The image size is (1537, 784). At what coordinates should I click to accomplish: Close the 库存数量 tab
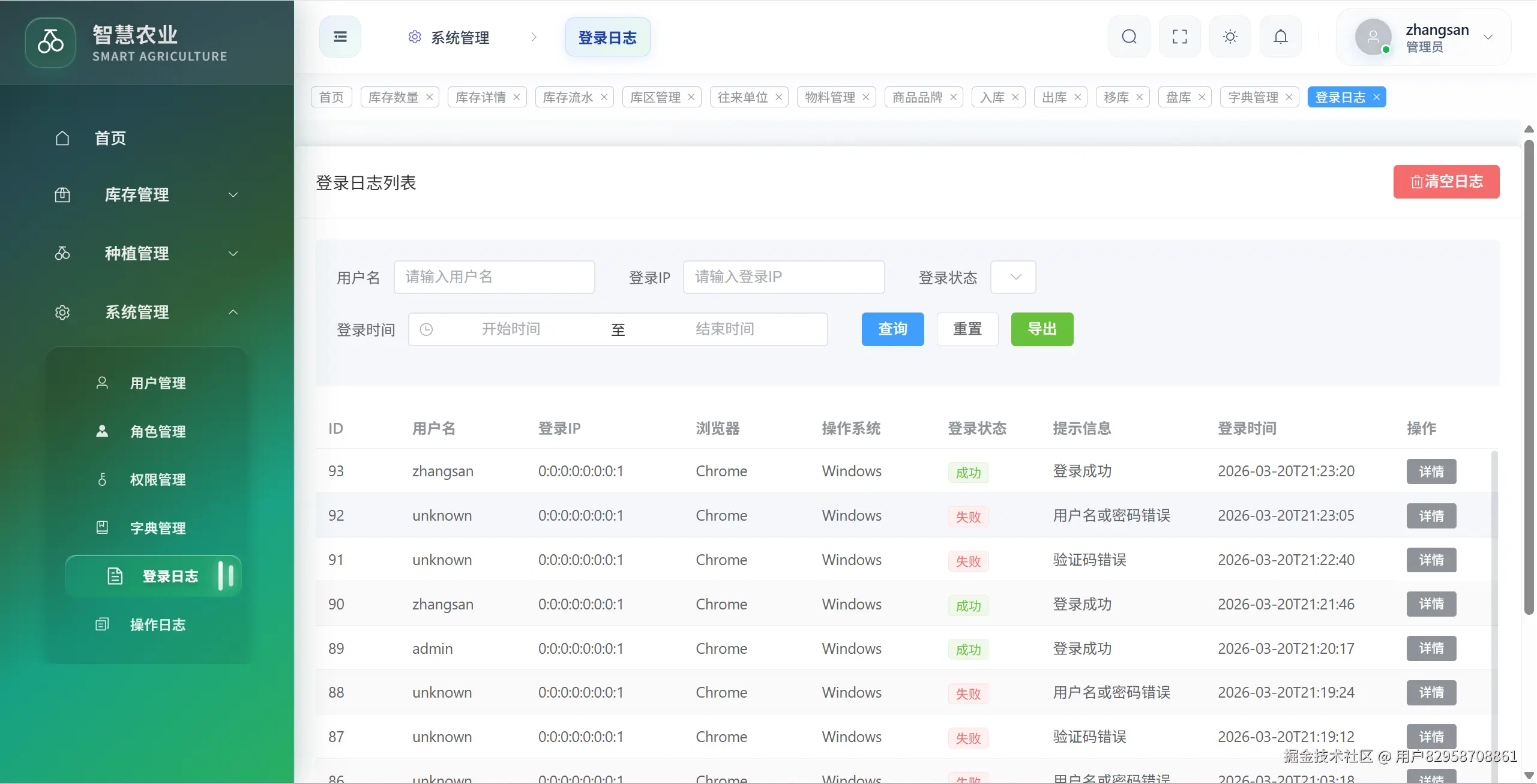[430, 97]
